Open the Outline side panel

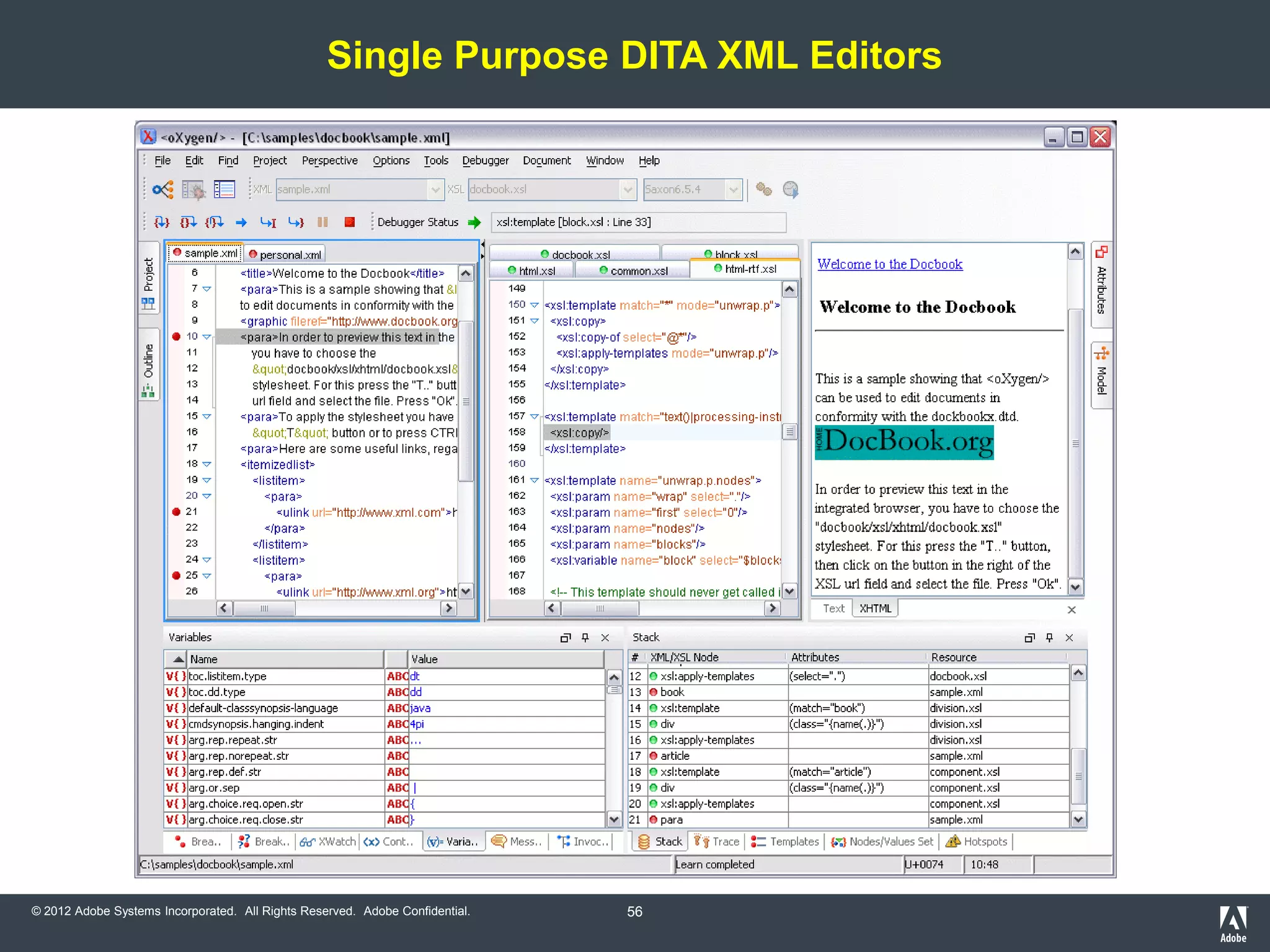tap(149, 365)
